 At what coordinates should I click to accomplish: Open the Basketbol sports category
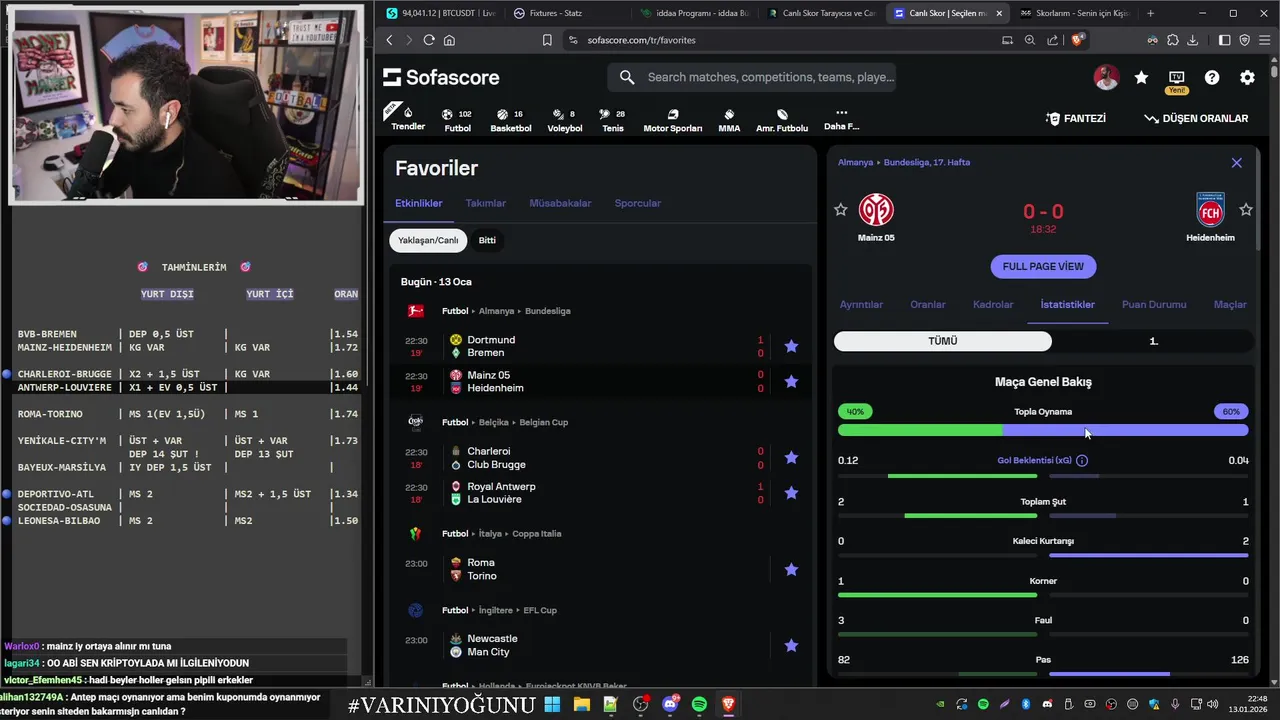coord(511,120)
